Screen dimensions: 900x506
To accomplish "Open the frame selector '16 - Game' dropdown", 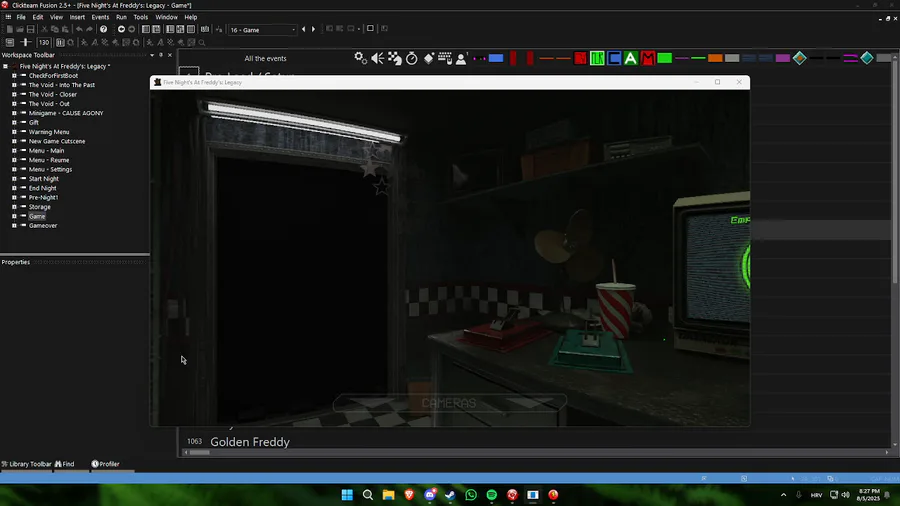I will [x=262, y=30].
